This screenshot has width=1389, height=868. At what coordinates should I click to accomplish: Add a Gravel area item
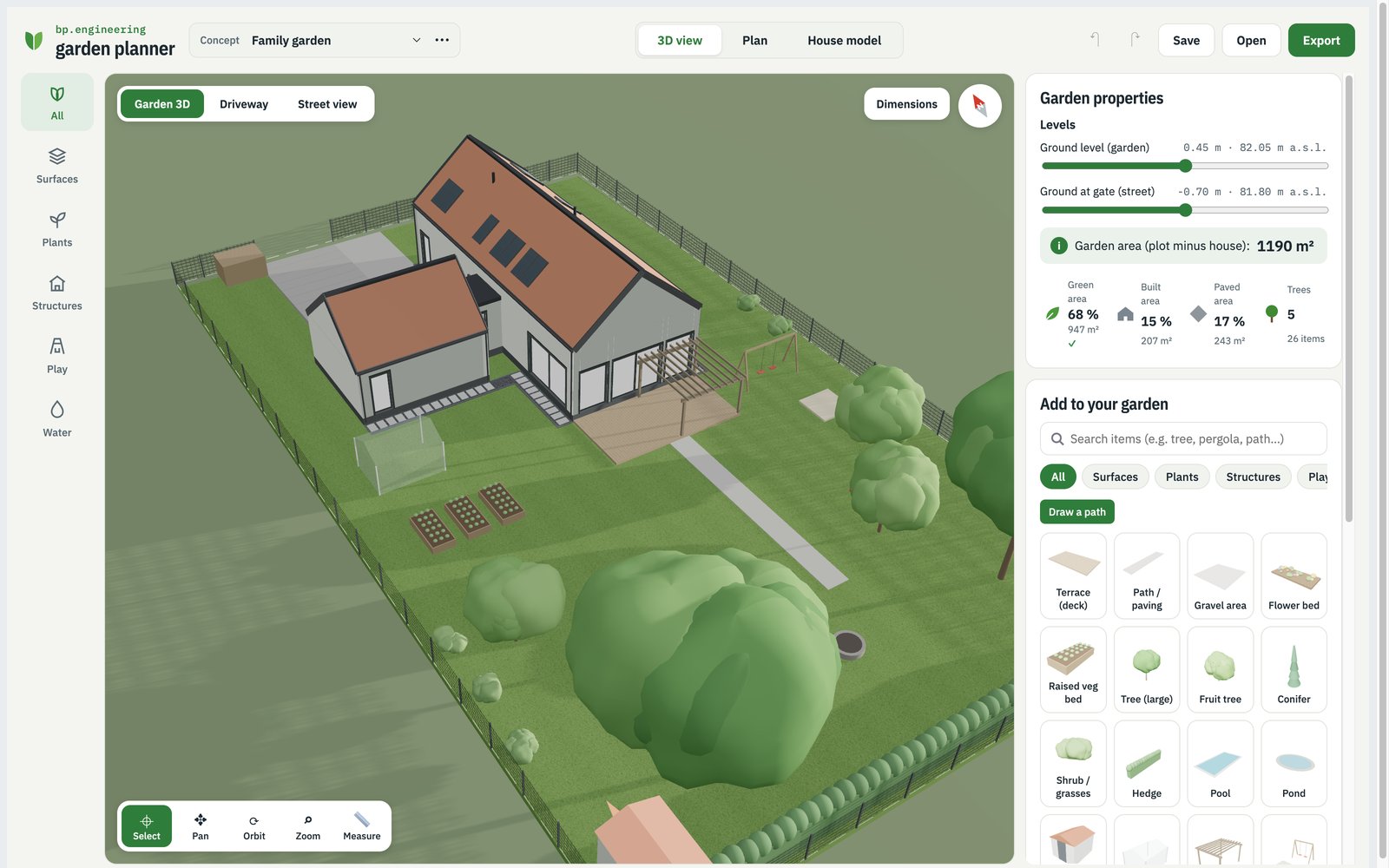coord(1221,575)
